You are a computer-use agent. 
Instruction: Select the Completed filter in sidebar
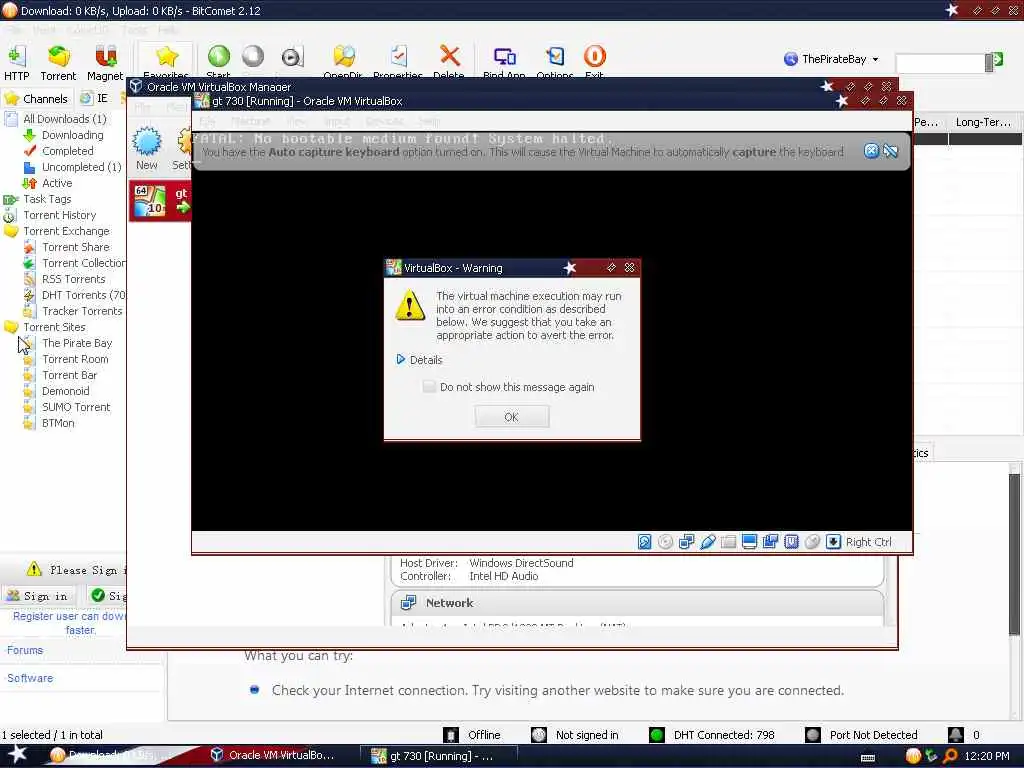click(68, 151)
